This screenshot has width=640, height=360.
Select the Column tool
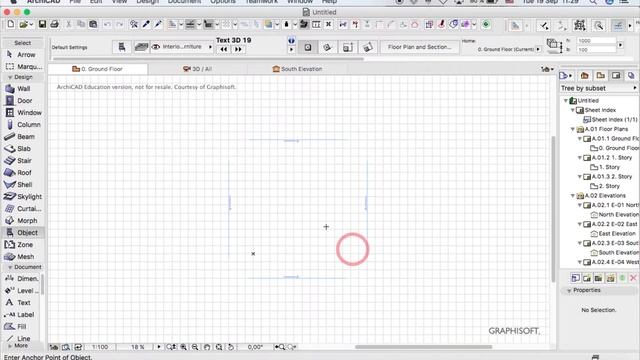23,124
